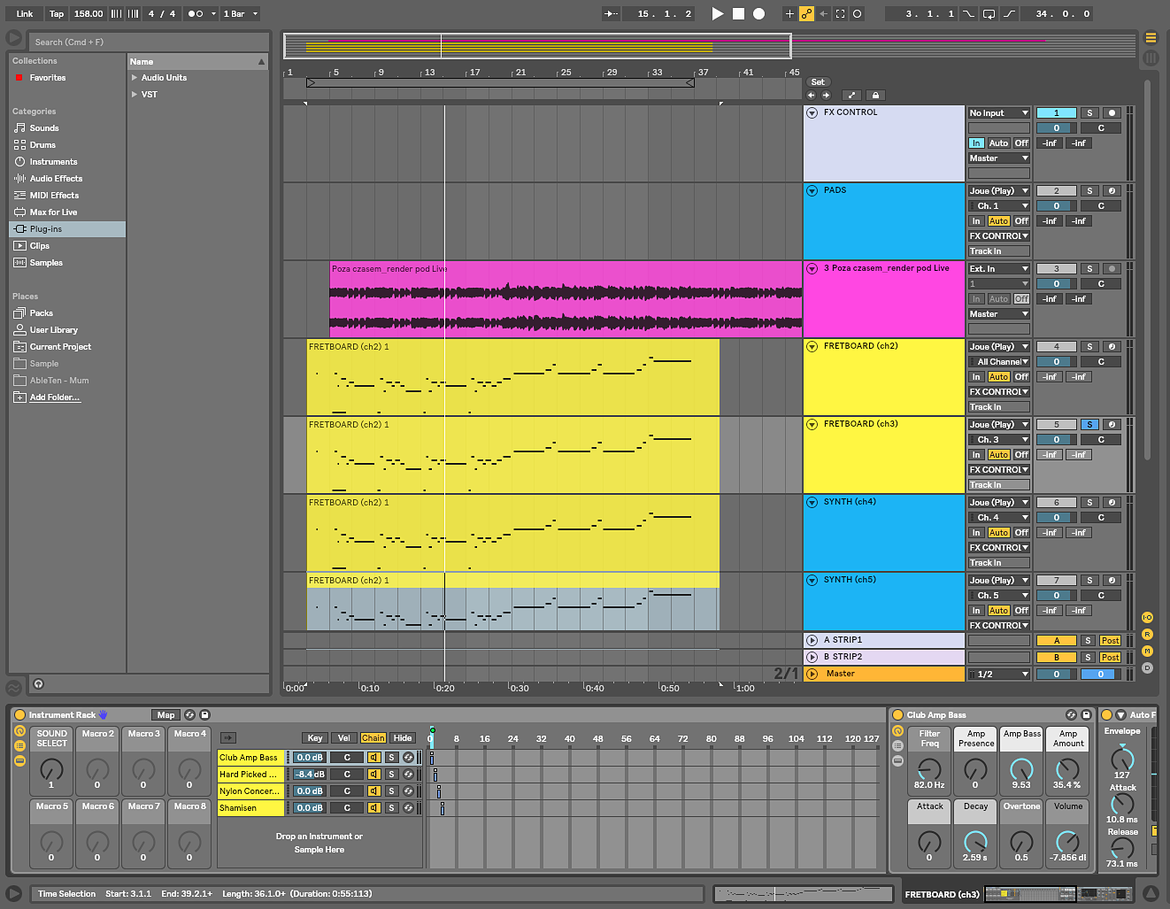Open FRETBOARD (ch2) All Channels dropdown
This screenshot has width=1170, height=909.
coord(998,362)
